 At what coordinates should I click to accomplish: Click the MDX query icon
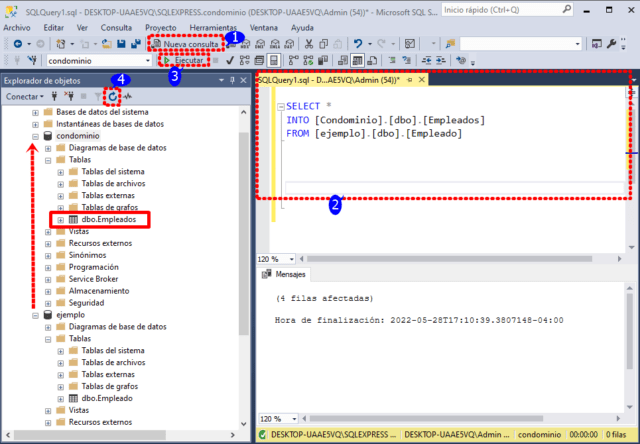point(245,44)
